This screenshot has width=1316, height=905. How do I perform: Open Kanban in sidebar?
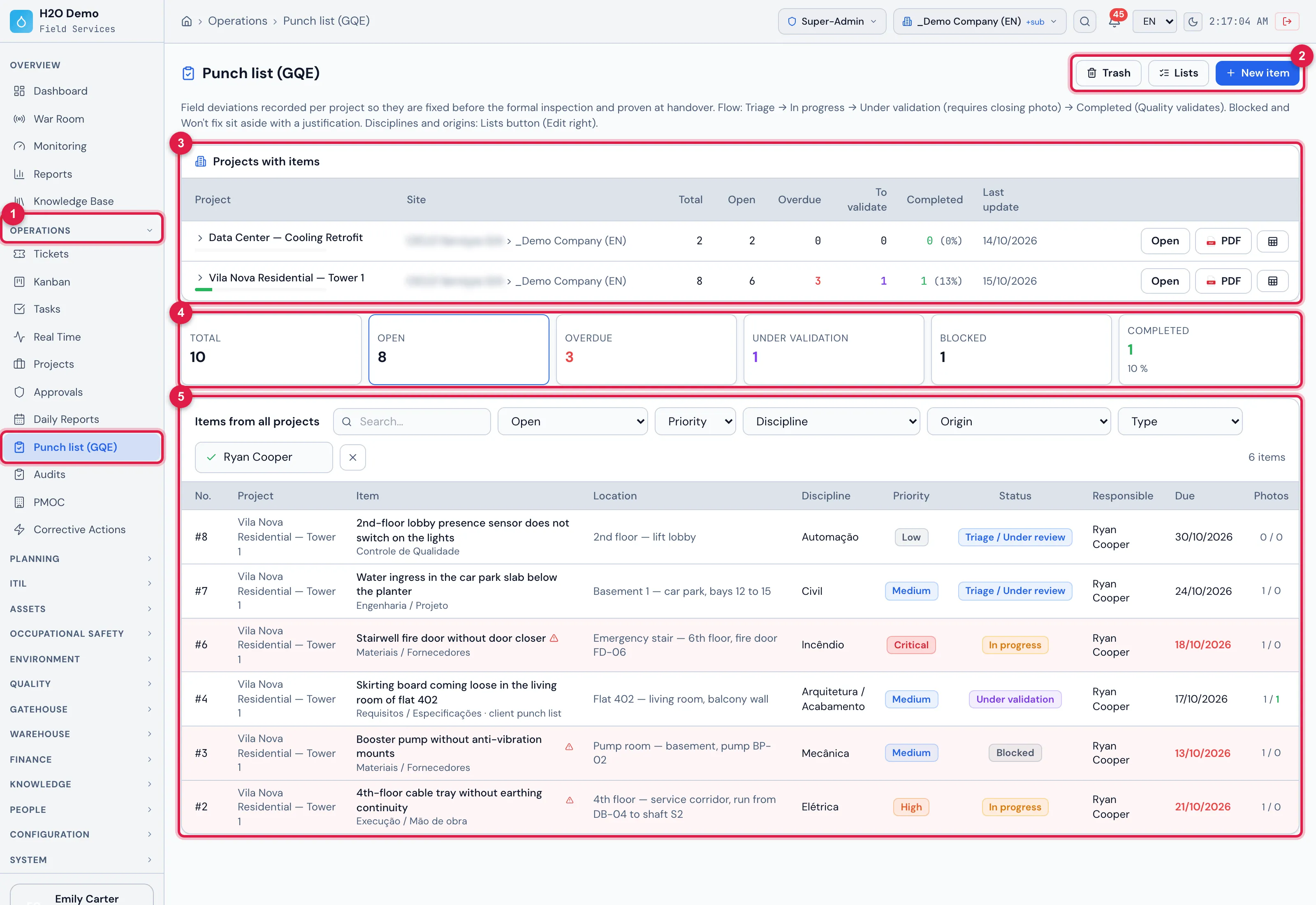tap(82, 282)
